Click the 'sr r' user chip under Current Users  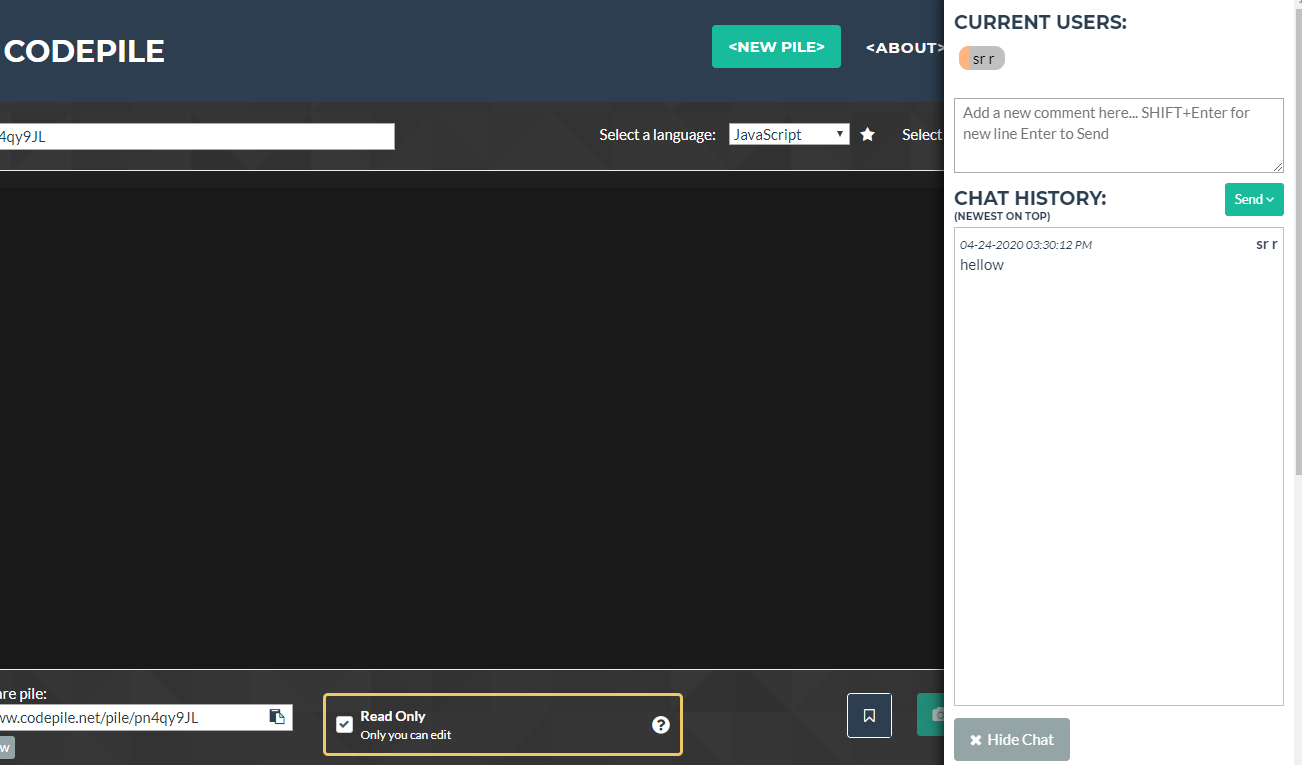click(x=982, y=58)
